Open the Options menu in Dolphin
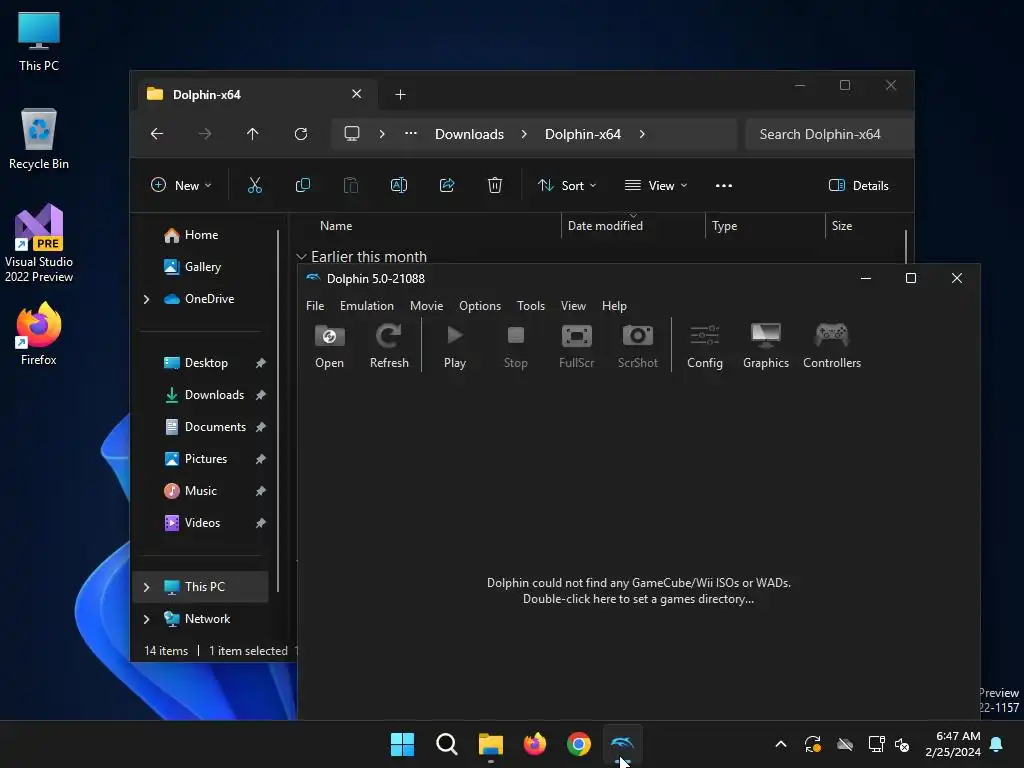Image resolution: width=1024 pixels, height=768 pixels. 479,306
